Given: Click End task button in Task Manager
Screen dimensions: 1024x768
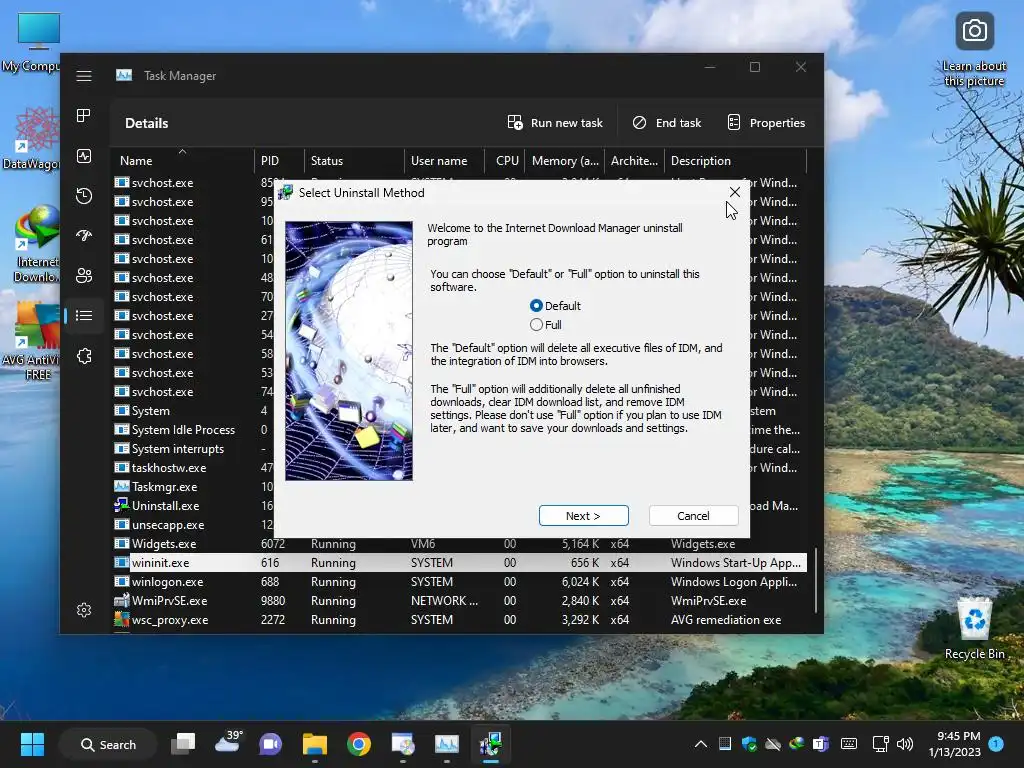Looking at the screenshot, I should [x=667, y=123].
